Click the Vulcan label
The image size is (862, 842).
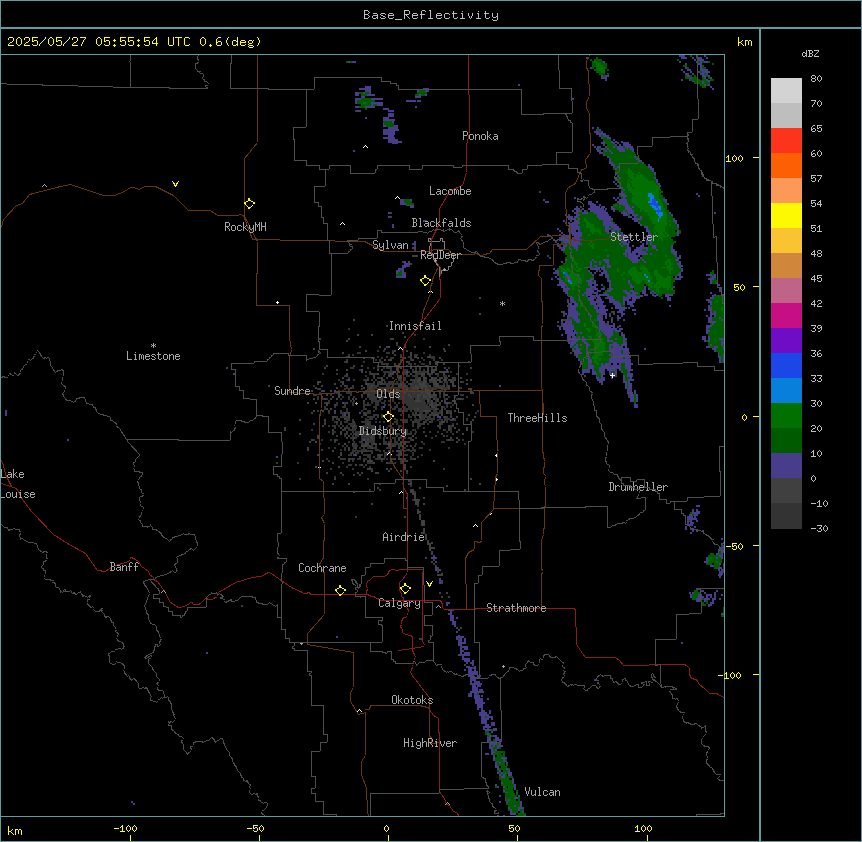click(x=543, y=792)
